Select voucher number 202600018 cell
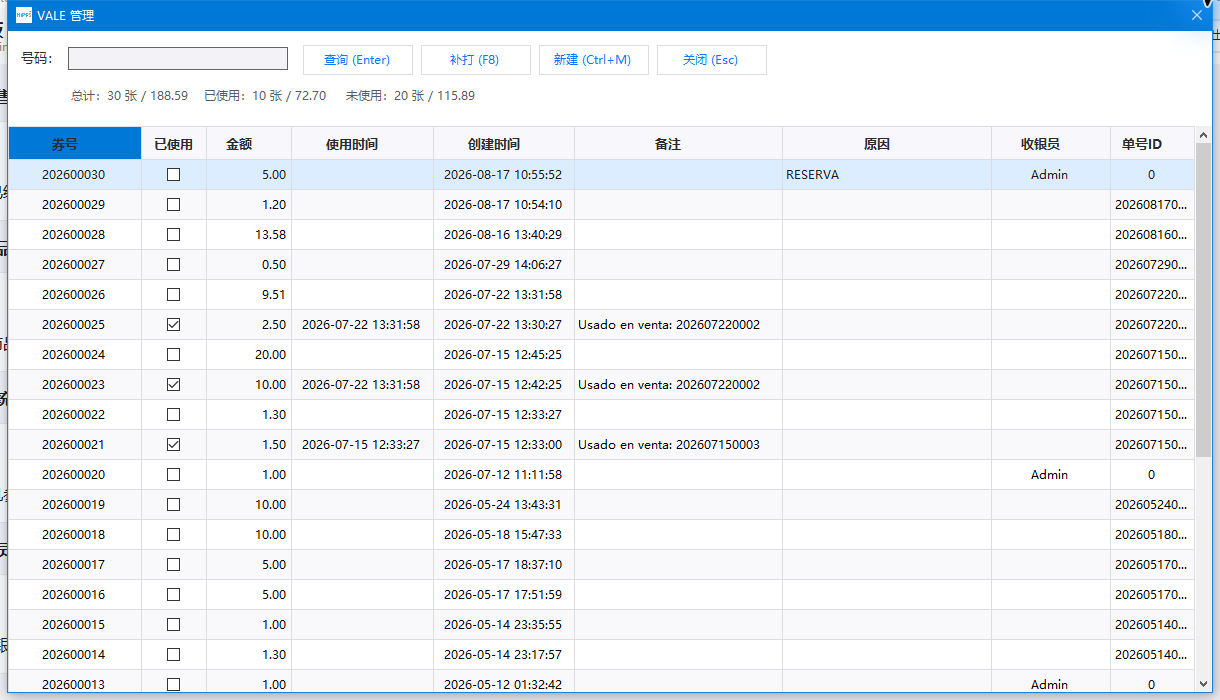This screenshot has width=1220, height=700. point(73,535)
